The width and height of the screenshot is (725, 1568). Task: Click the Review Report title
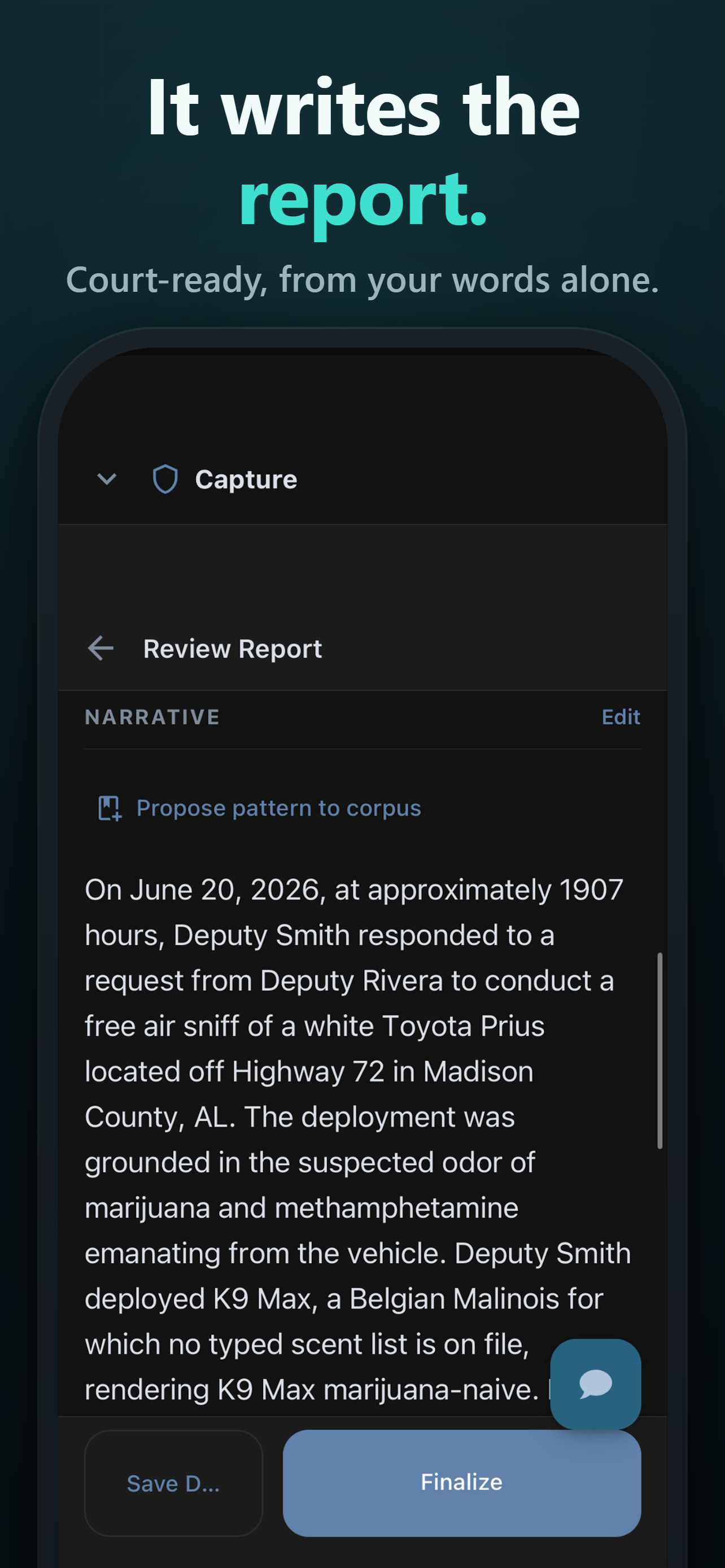pyautogui.click(x=233, y=649)
